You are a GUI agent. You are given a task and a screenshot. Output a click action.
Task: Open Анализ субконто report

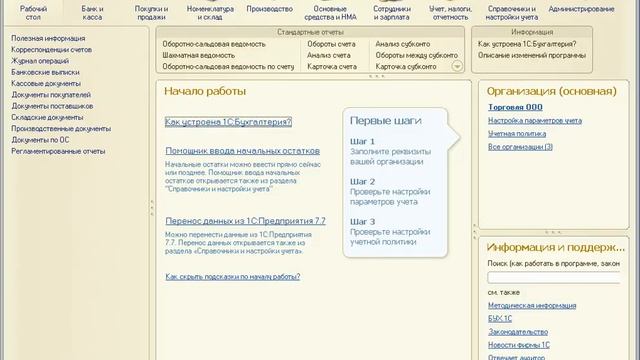402,44
